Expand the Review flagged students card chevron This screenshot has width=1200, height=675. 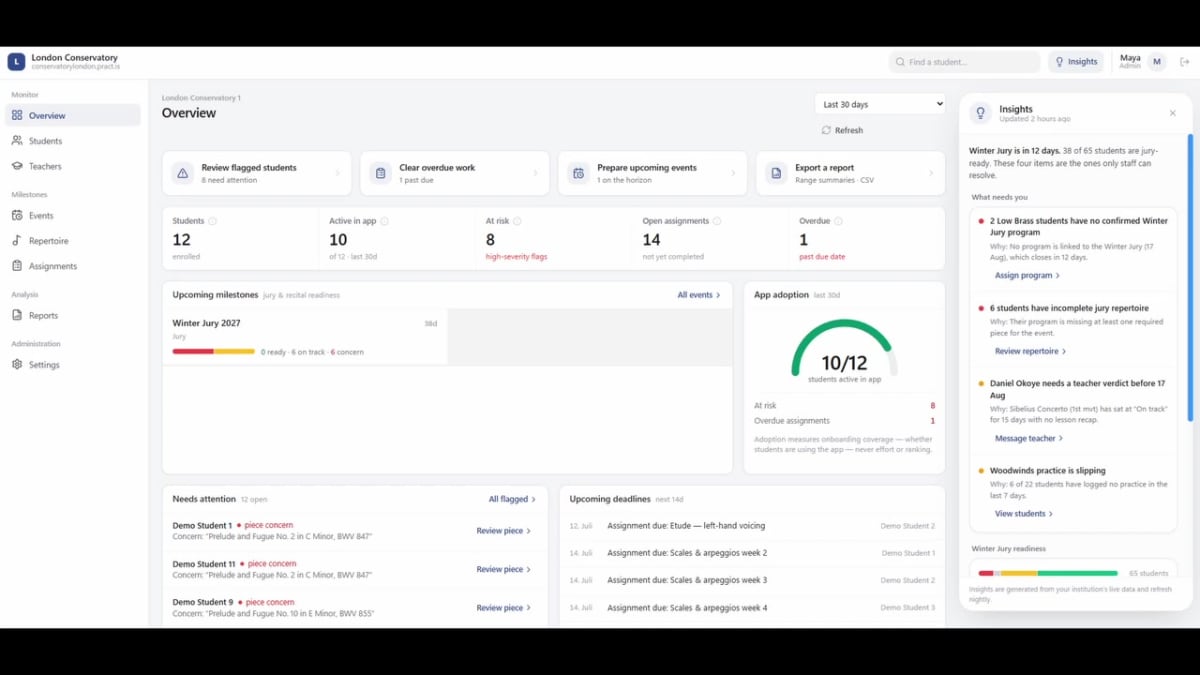[336, 173]
